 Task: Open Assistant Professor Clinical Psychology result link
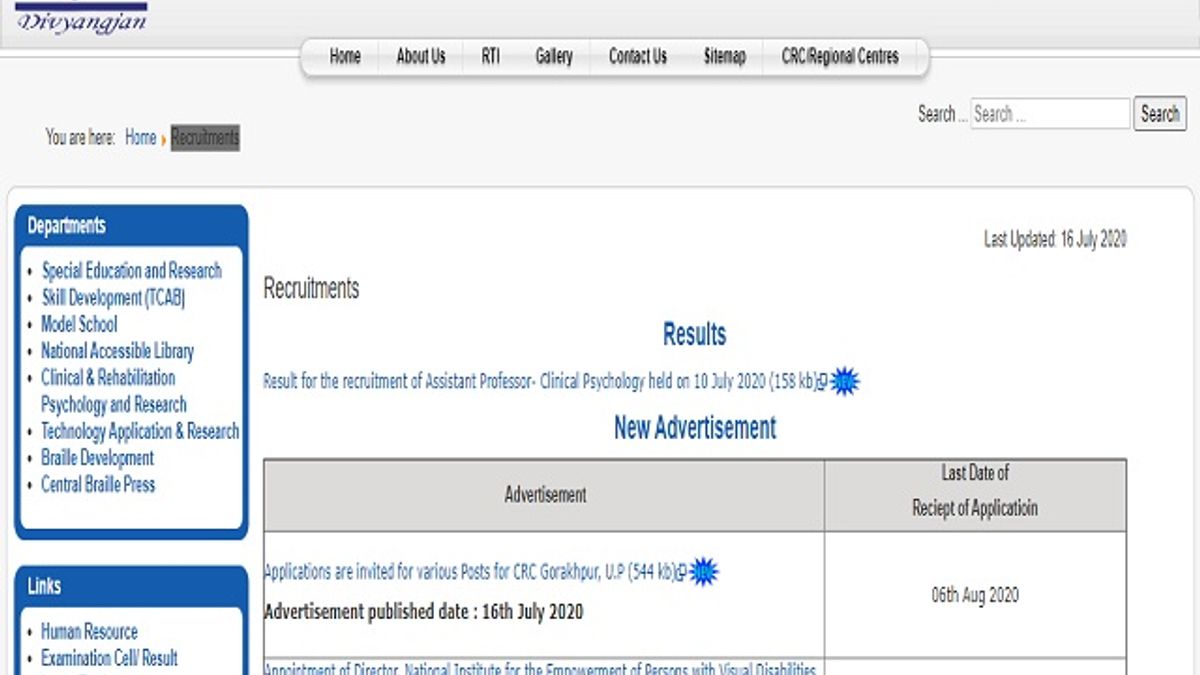pyautogui.click(x=540, y=382)
